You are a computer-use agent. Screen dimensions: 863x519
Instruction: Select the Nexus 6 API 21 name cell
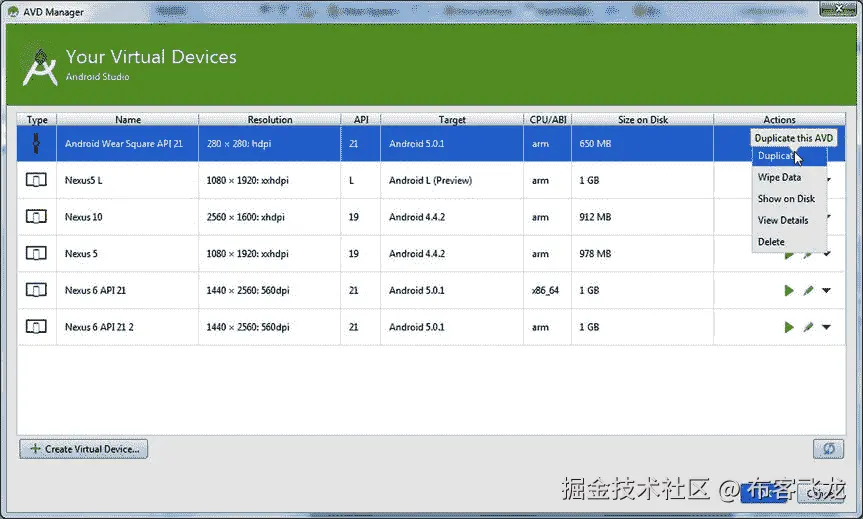pyautogui.click(x=128, y=290)
